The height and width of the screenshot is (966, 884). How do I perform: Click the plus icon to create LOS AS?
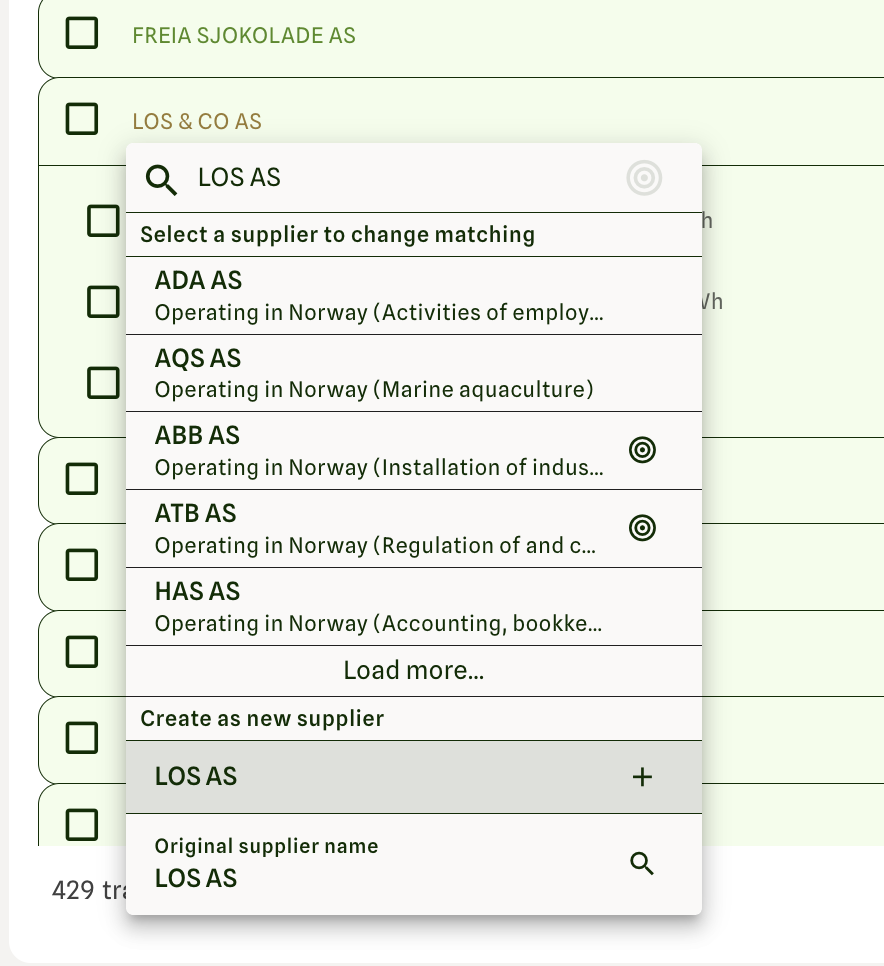tap(642, 777)
